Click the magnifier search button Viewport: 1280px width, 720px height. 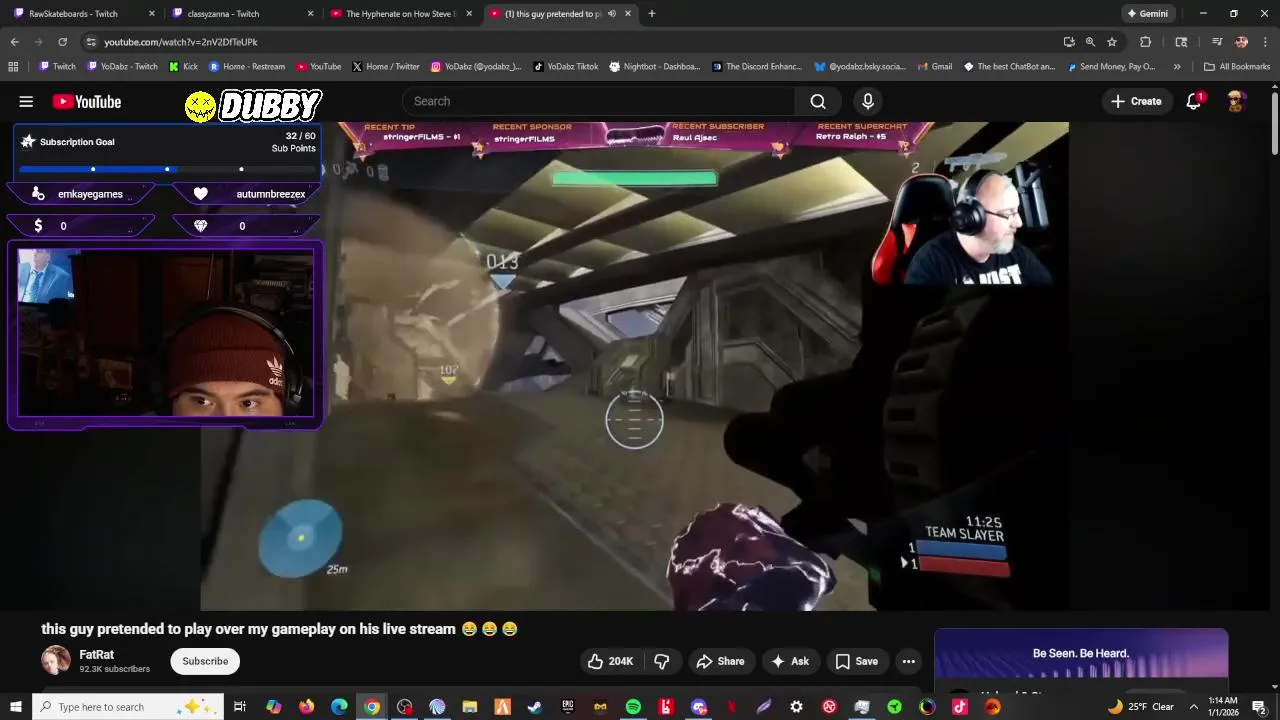point(818,101)
